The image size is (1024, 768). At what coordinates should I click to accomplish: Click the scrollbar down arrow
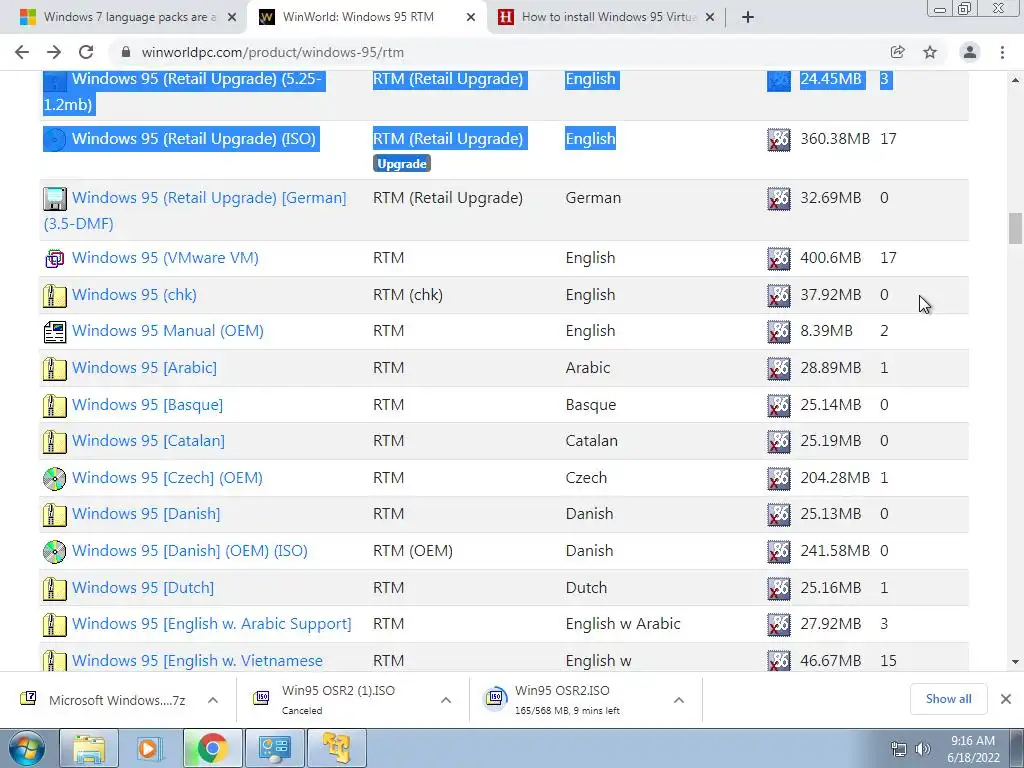pyautogui.click(x=1015, y=662)
